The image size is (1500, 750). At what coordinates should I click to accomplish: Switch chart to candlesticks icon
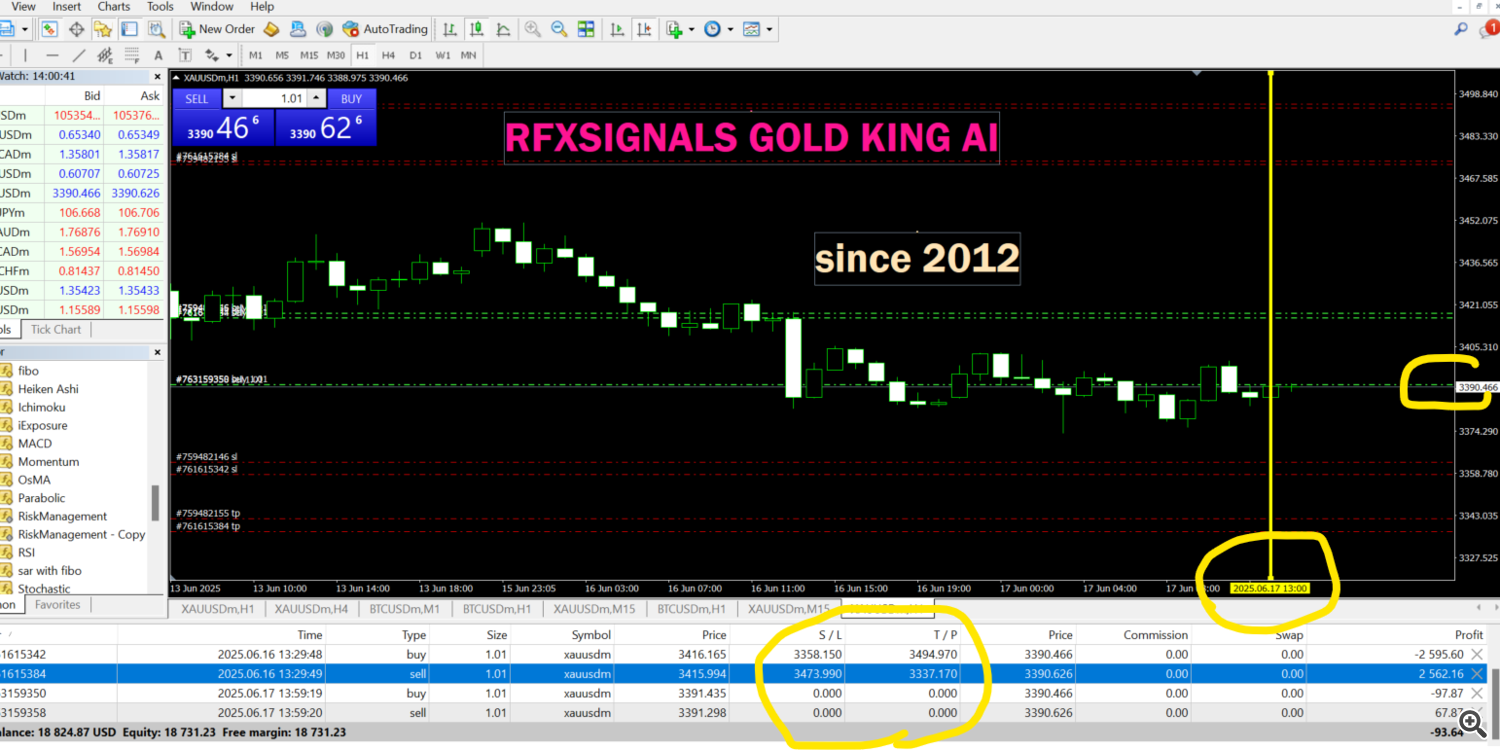[476, 29]
